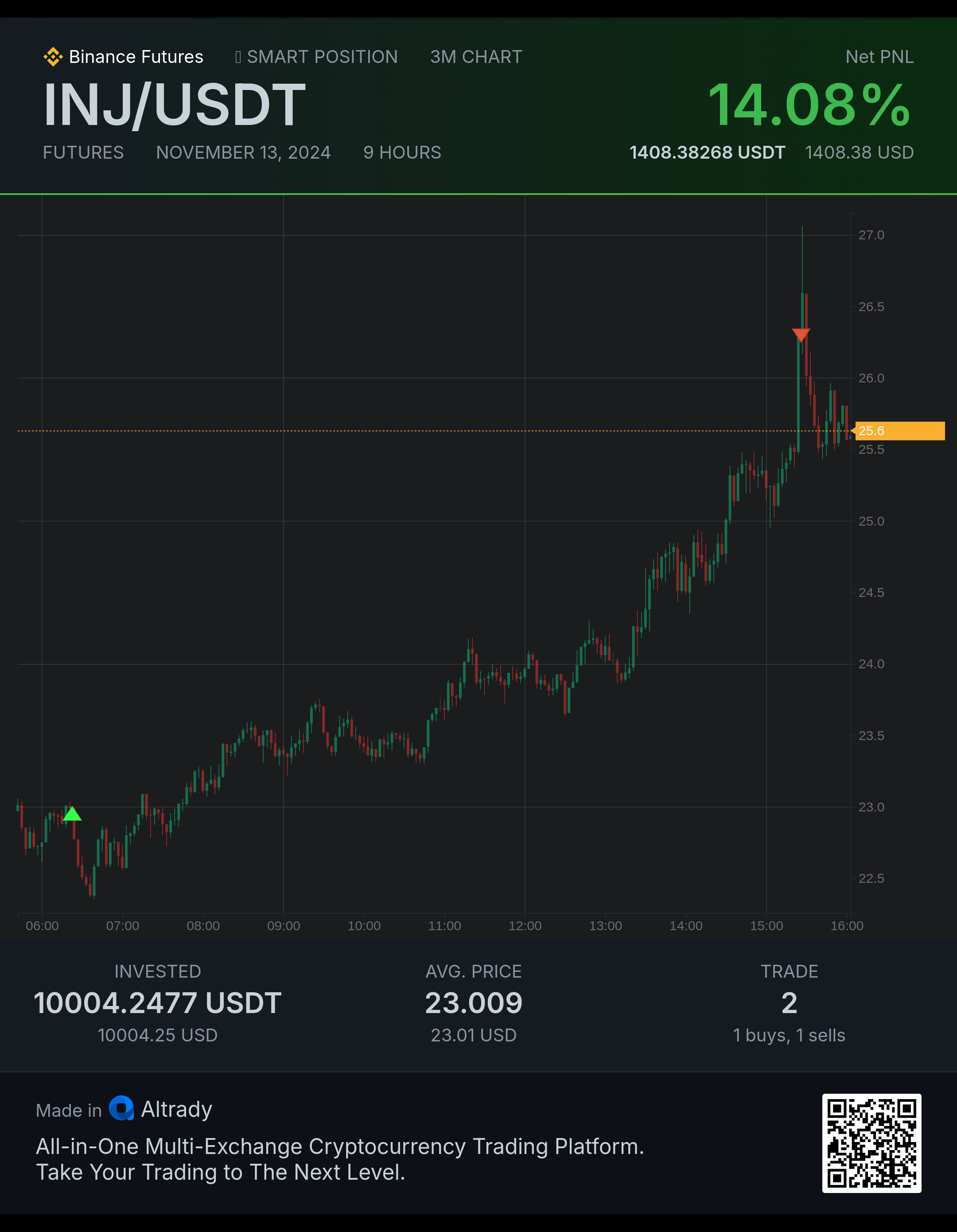Click the 13:00 time axis label
The width and height of the screenshot is (957, 1232).
[x=606, y=926]
